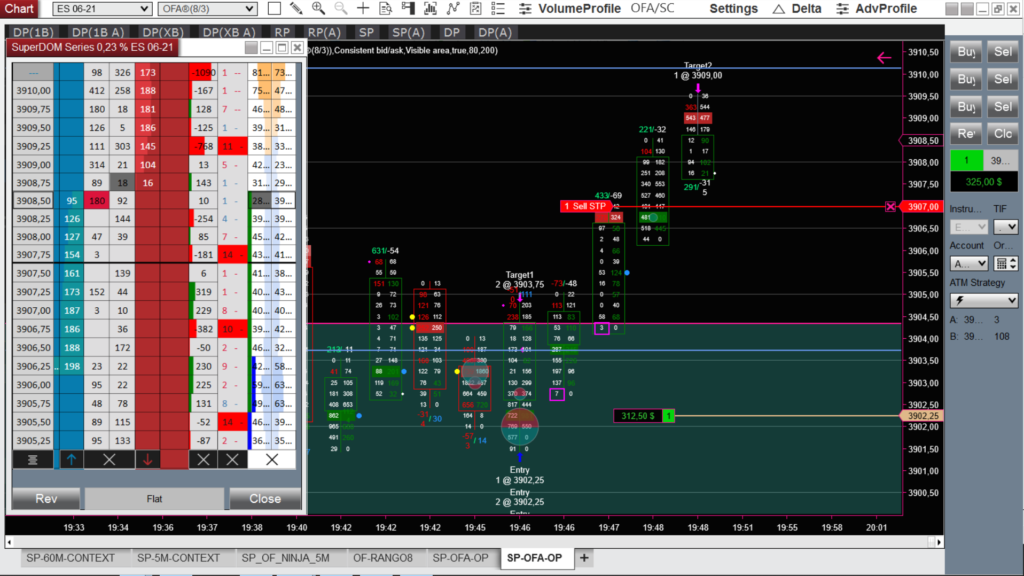Click the zoom in magnifier icon
The height and width of the screenshot is (576, 1024).
coord(318,8)
